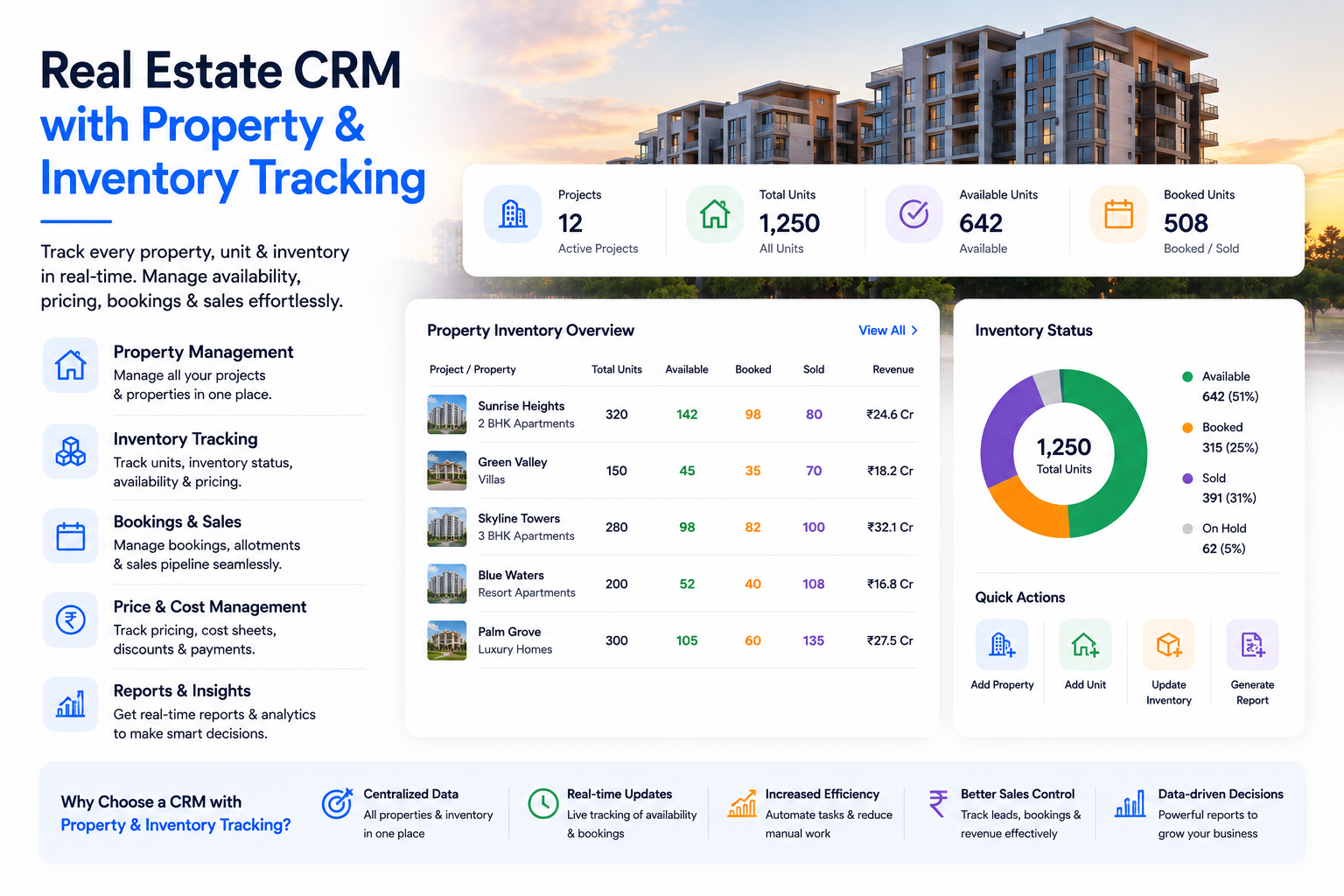1344x896 pixels.
Task: Click the Add Property label
Action: [1002, 685]
